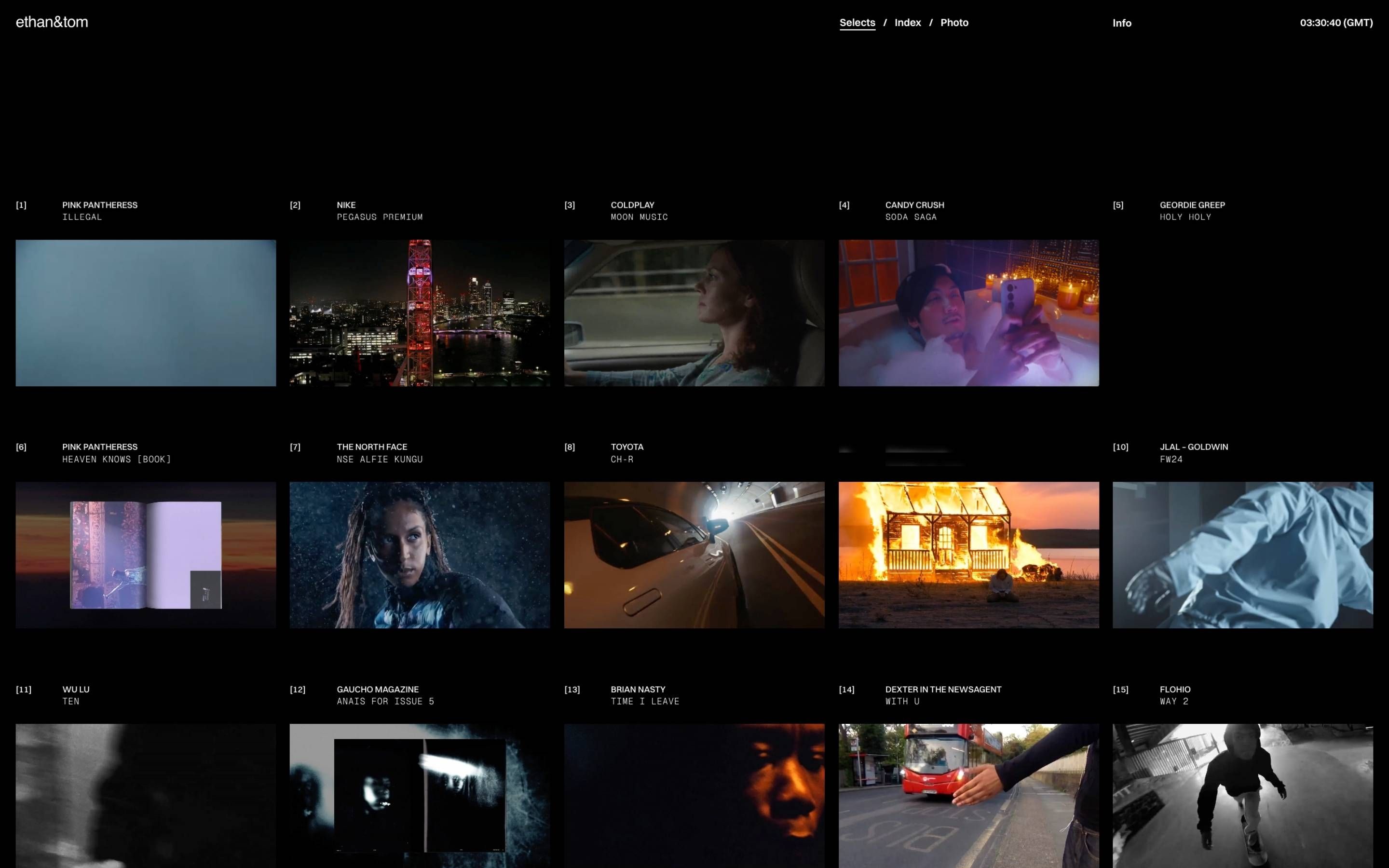Open the Brian Nasty Time I Leave thumbnail

[694, 795]
